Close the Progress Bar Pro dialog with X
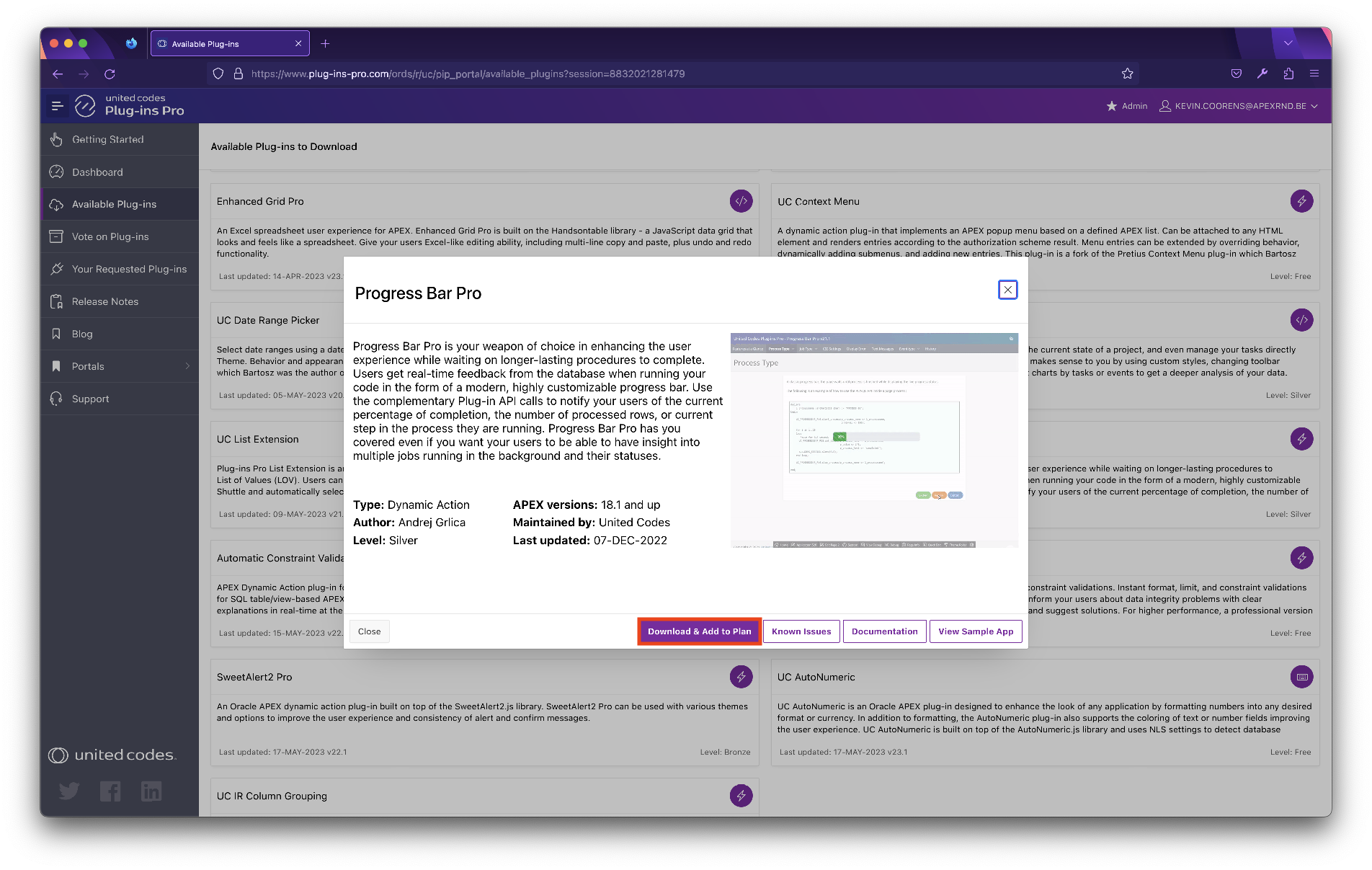The height and width of the screenshot is (870, 1372). [1007, 290]
